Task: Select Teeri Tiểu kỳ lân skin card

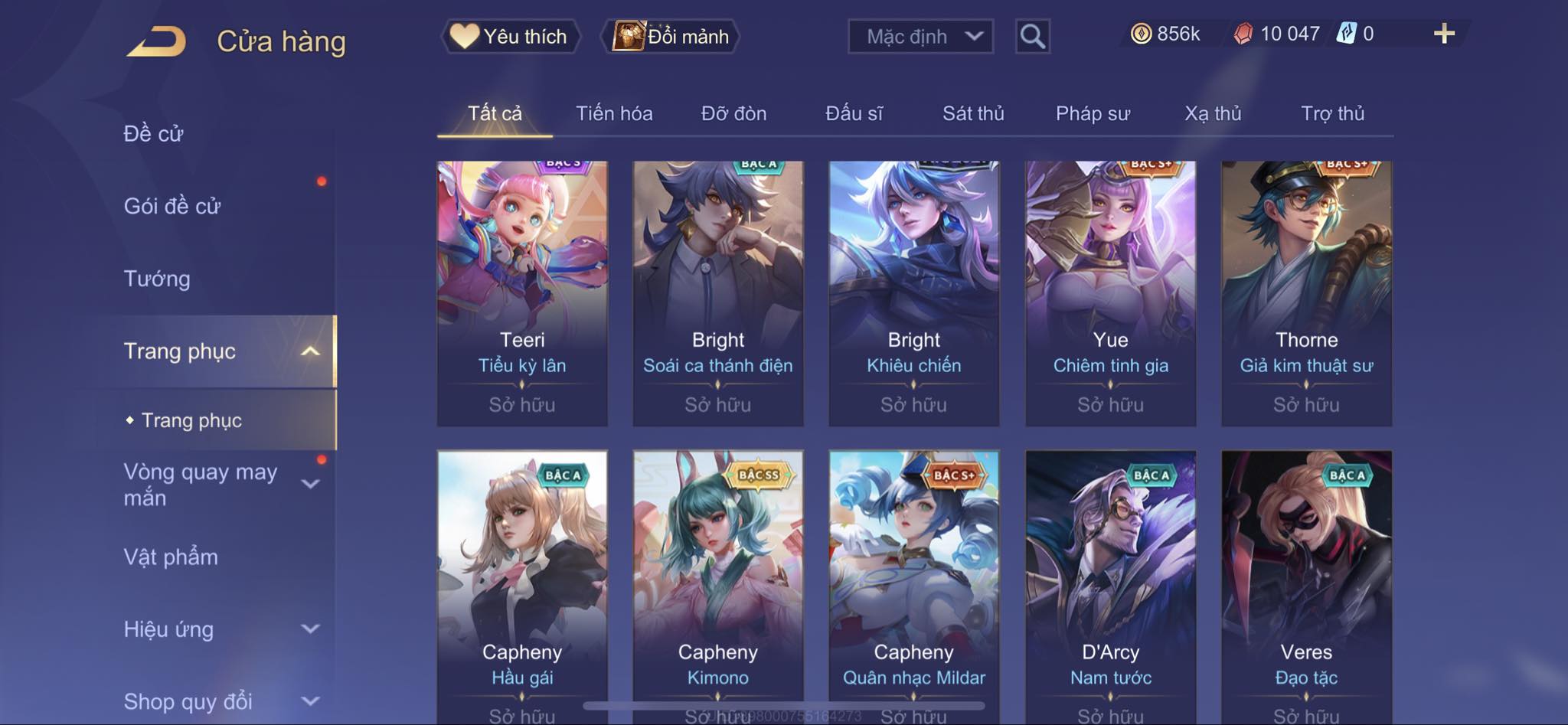Action: [522, 293]
